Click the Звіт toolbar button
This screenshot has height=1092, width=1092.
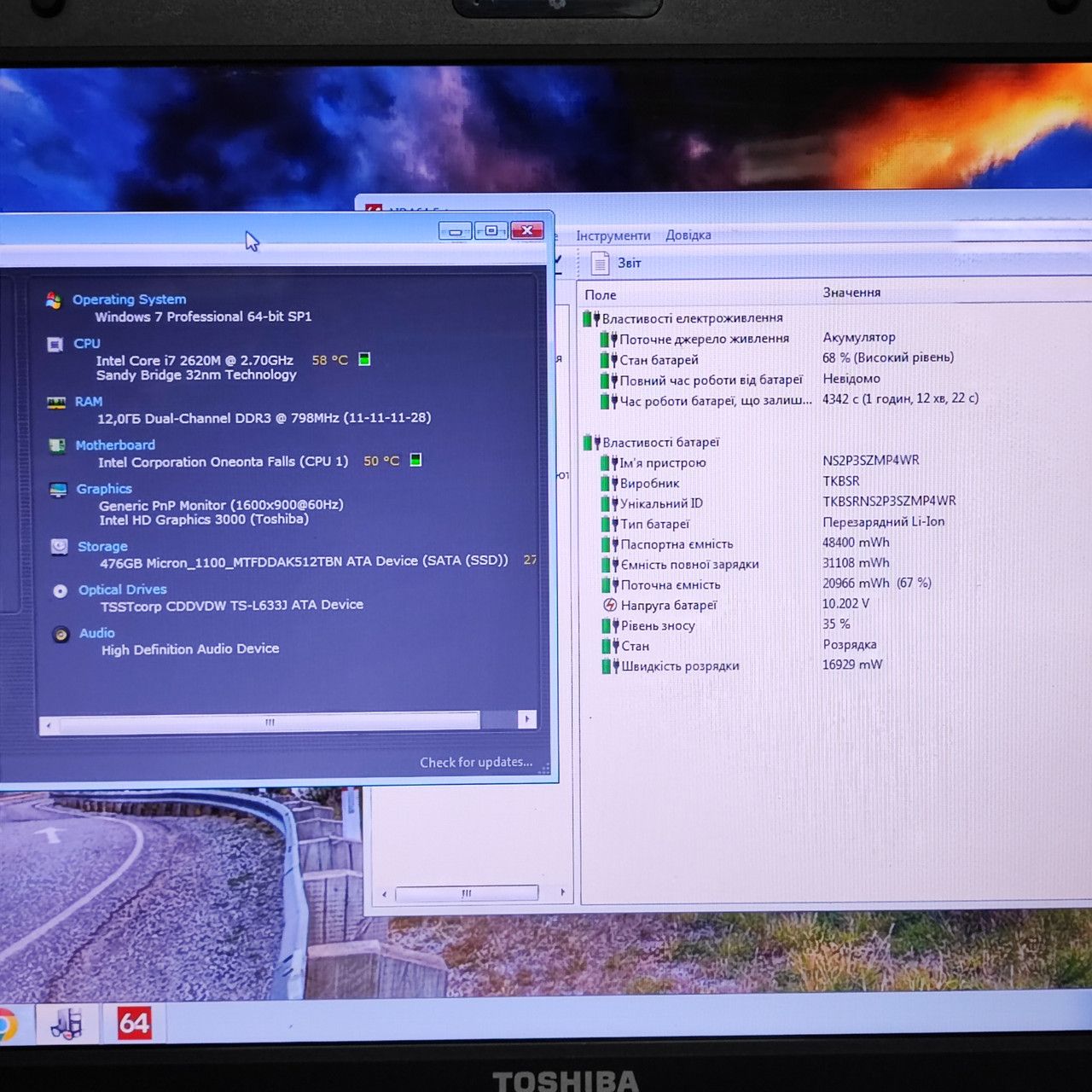[616, 263]
